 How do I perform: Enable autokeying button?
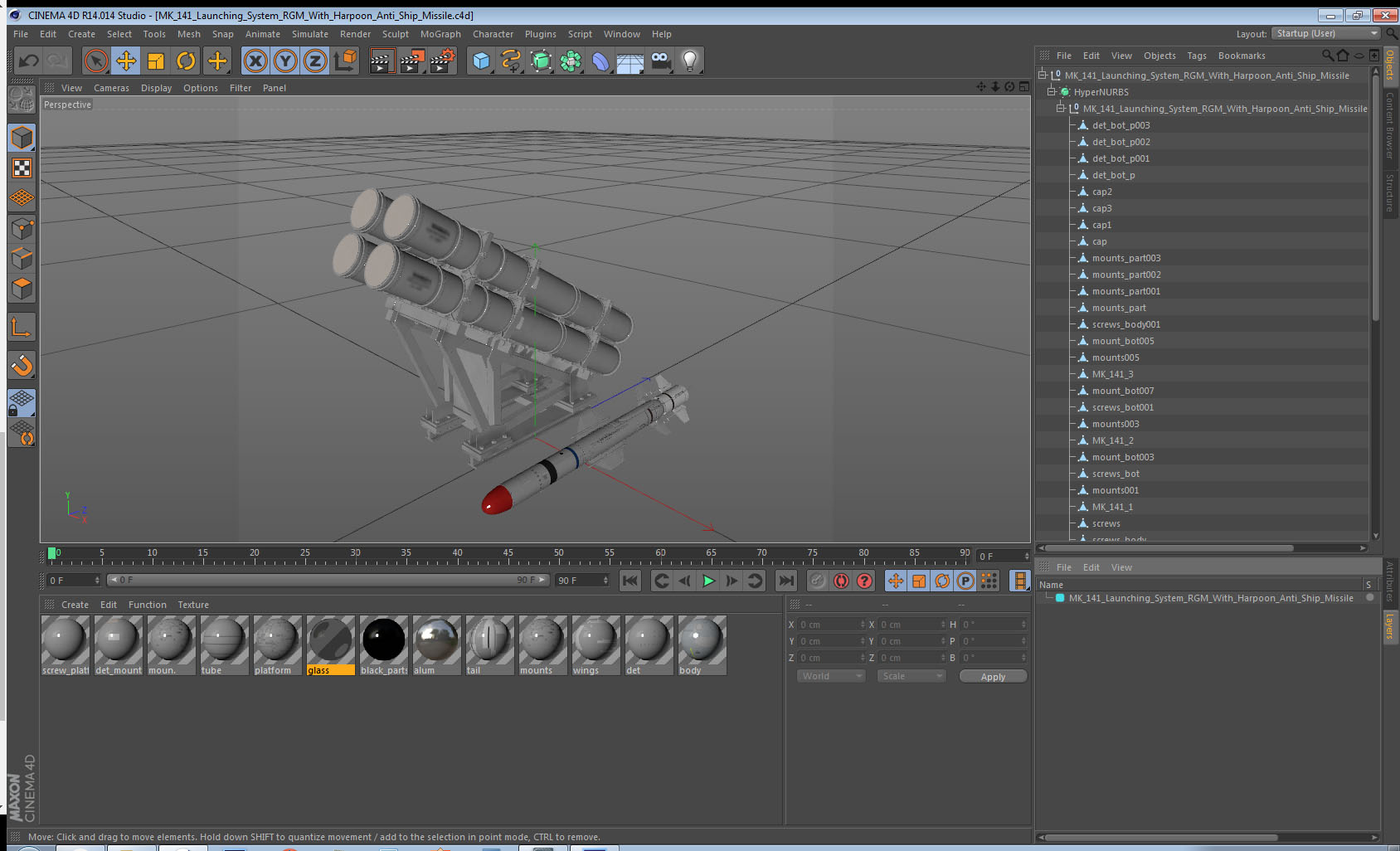tap(841, 581)
